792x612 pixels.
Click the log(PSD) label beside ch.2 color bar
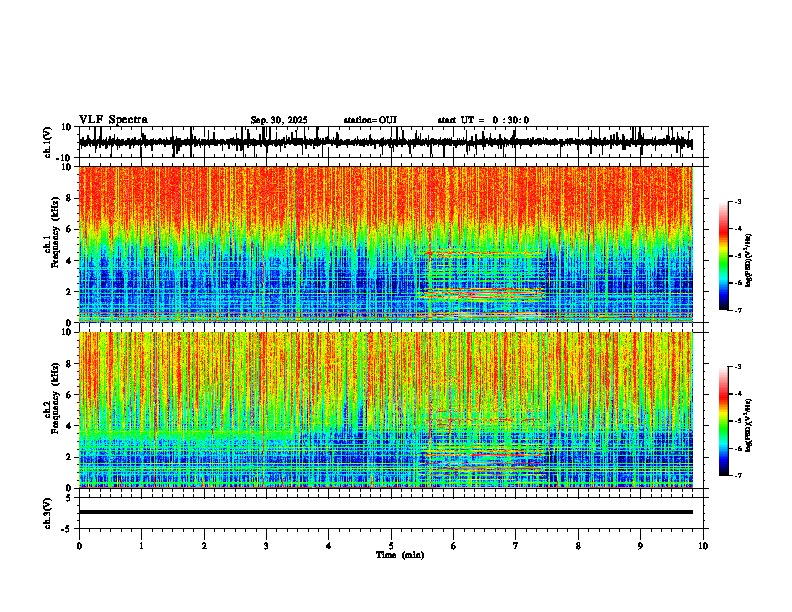749,425
